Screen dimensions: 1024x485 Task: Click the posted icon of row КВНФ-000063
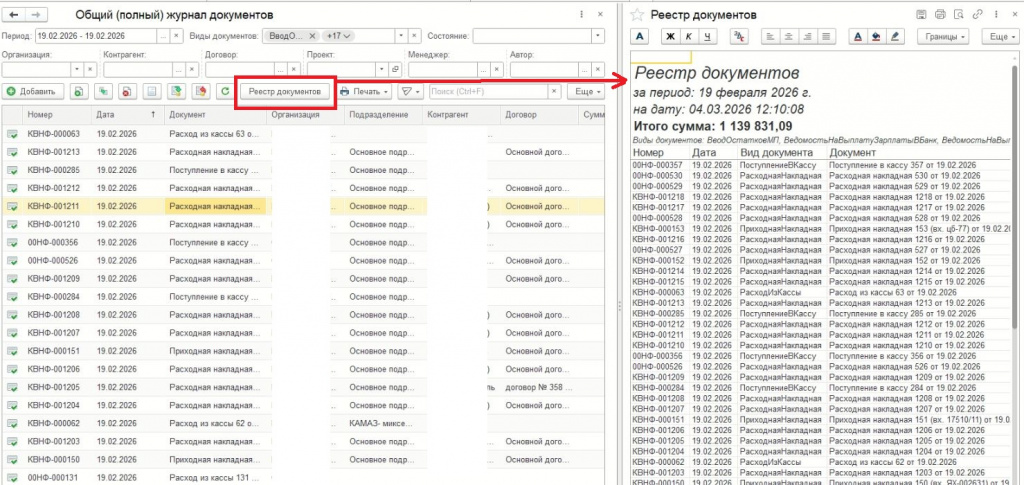[x=12, y=134]
